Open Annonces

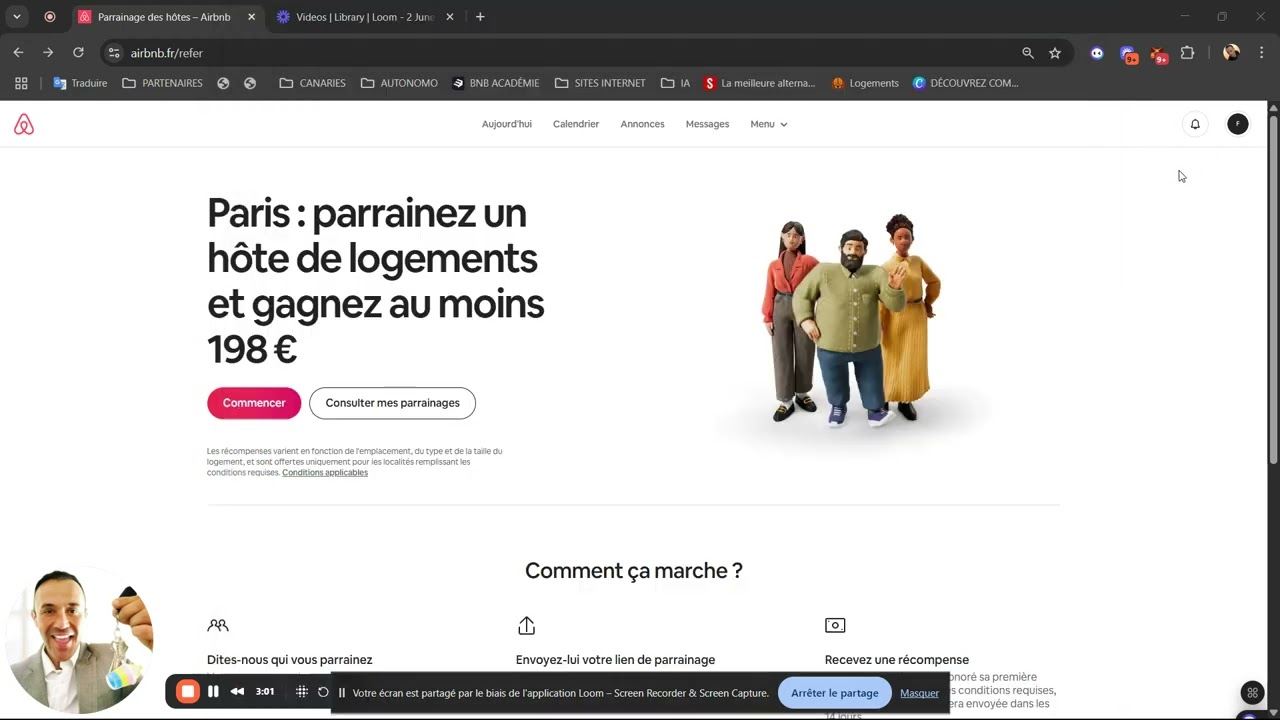pyautogui.click(x=642, y=124)
